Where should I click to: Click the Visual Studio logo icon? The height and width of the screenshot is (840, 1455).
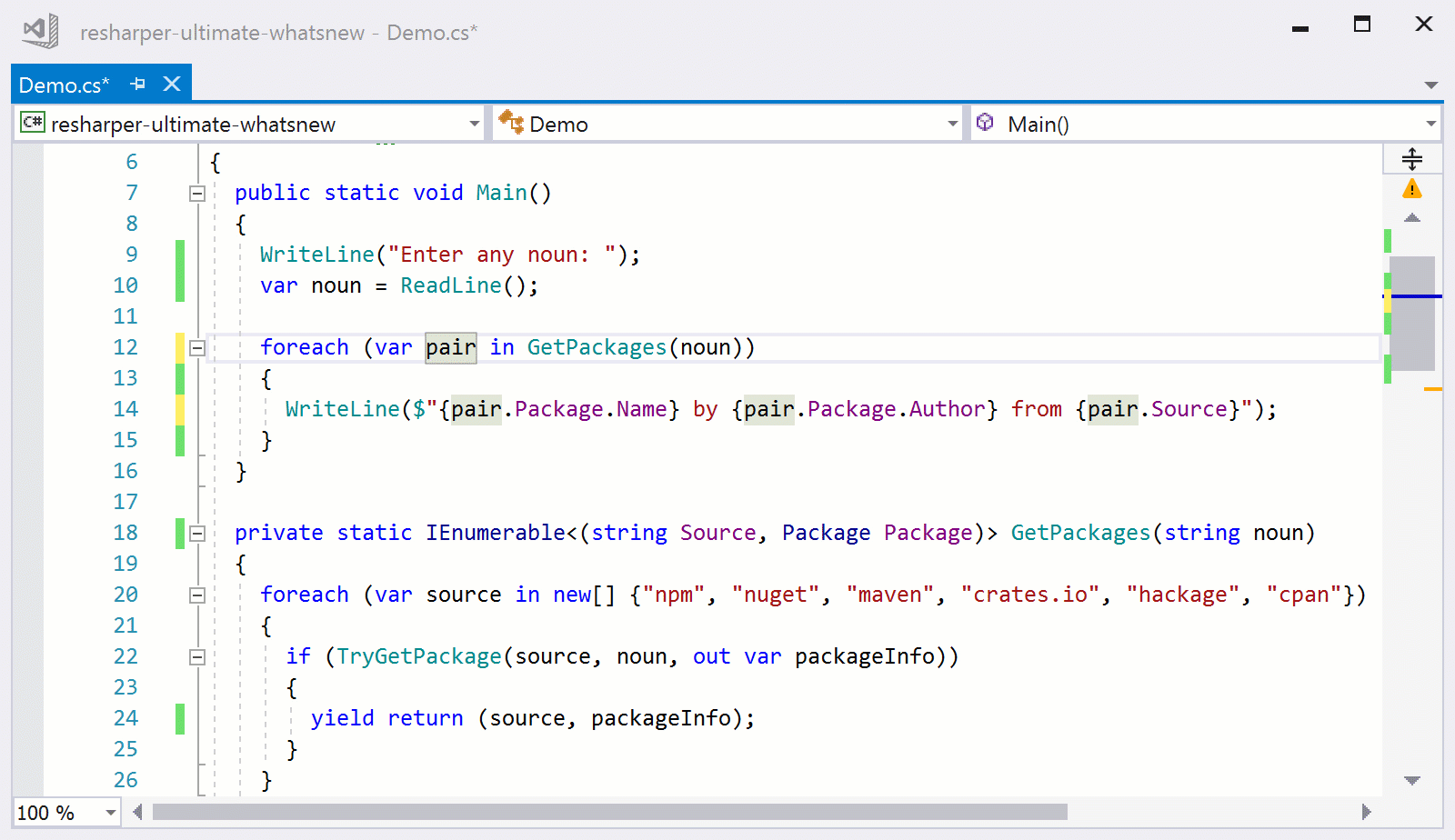pyautogui.click(x=41, y=32)
